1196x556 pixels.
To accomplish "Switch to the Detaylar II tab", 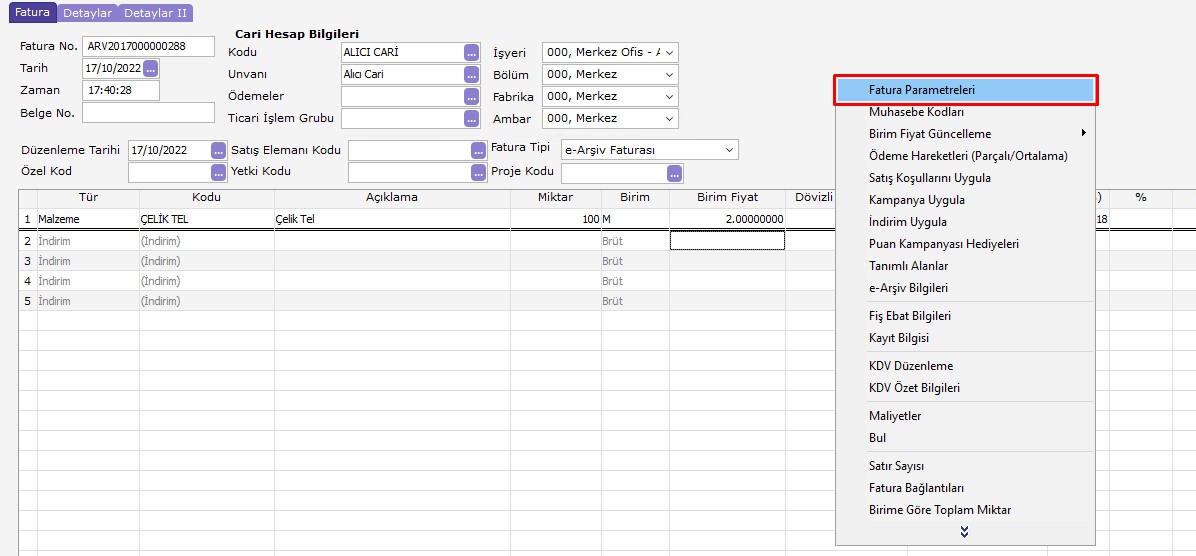I will [155, 13].
